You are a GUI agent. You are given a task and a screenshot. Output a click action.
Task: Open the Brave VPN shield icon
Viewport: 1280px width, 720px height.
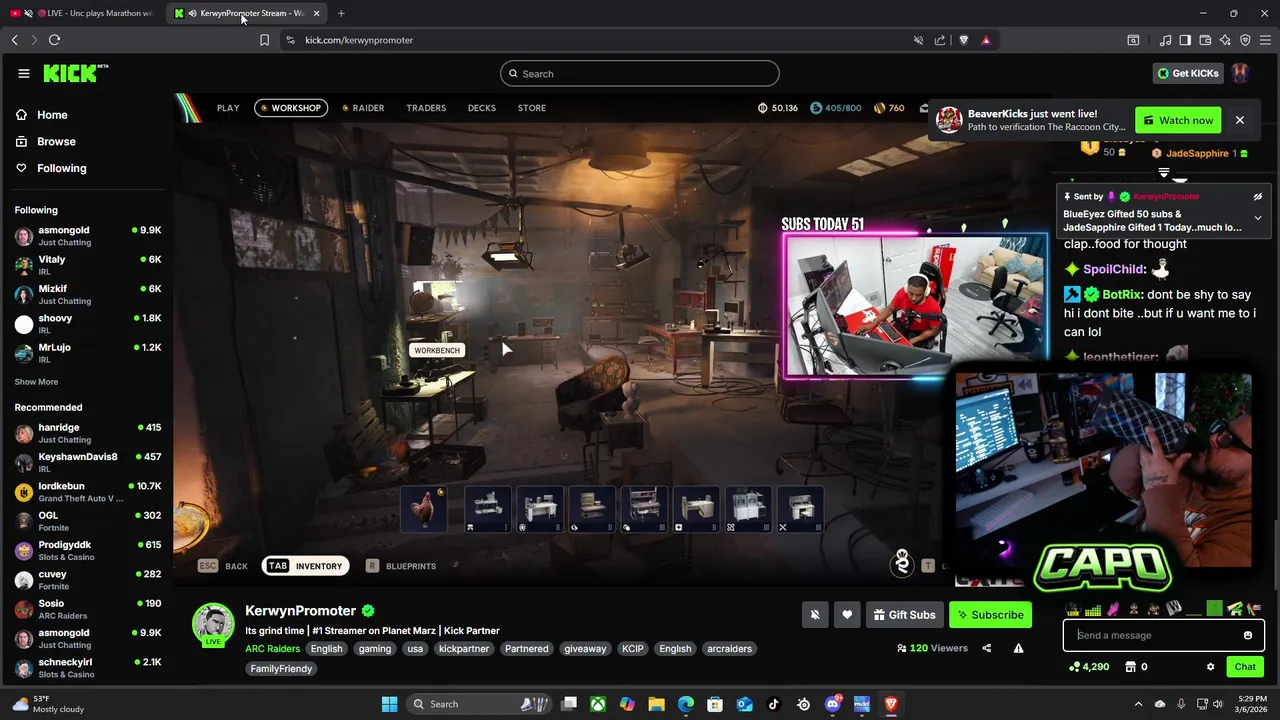coord(1245,40)
